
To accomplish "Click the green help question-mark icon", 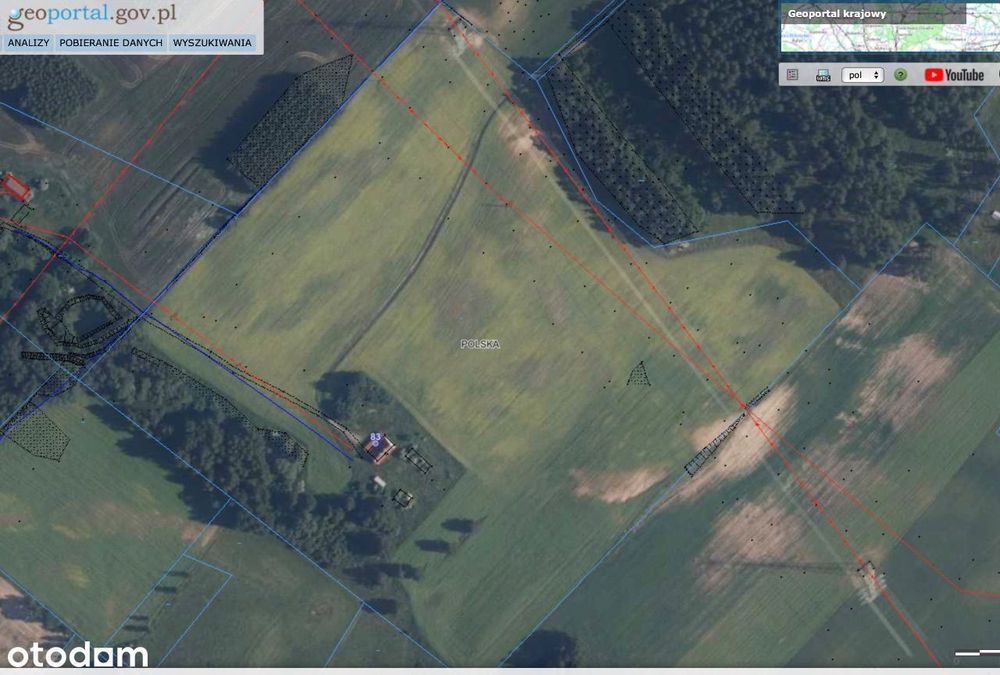I will click(901, 75).
